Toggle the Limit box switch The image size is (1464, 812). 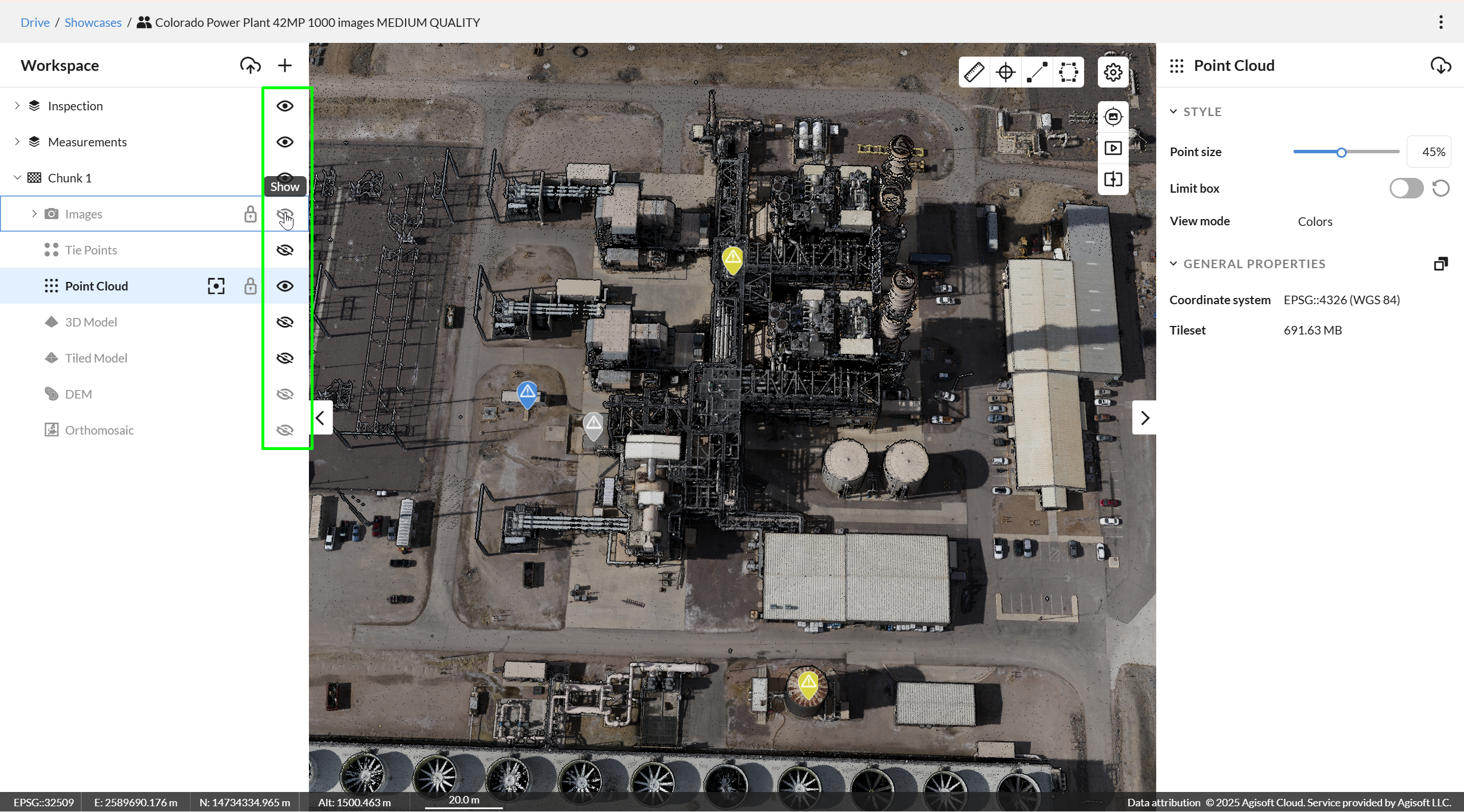(x=1406, y=188)
